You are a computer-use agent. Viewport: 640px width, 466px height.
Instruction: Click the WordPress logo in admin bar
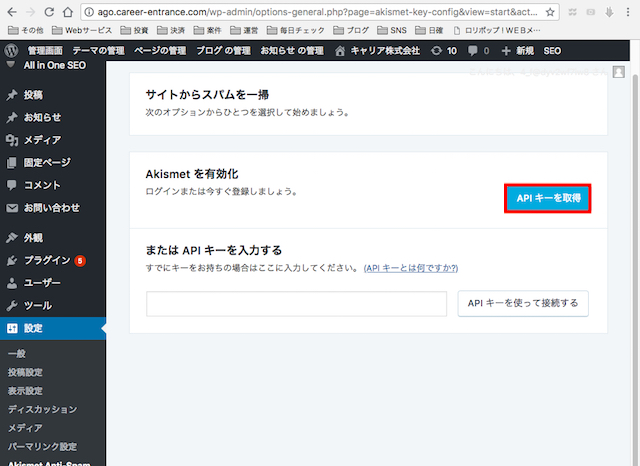(x=12, y=50)
